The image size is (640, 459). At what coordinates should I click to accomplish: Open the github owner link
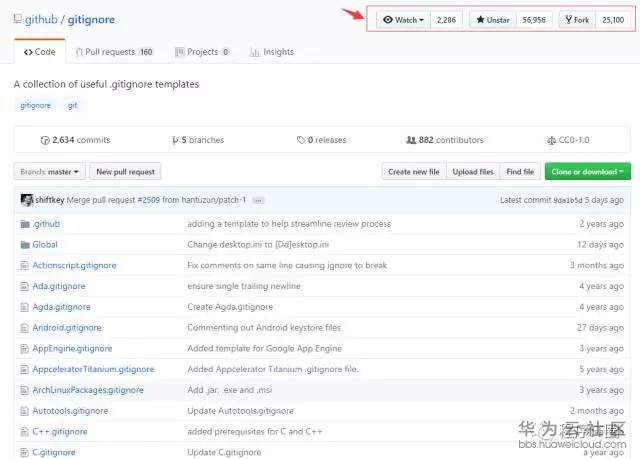click(41, 20)
